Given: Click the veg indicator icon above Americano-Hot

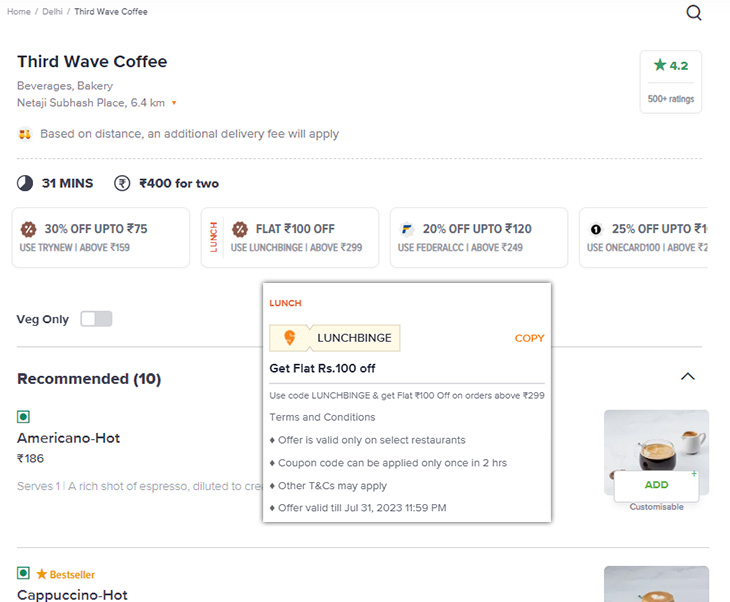Looking at the screenshot, I should pyautogui.click(x=23, y=416).
